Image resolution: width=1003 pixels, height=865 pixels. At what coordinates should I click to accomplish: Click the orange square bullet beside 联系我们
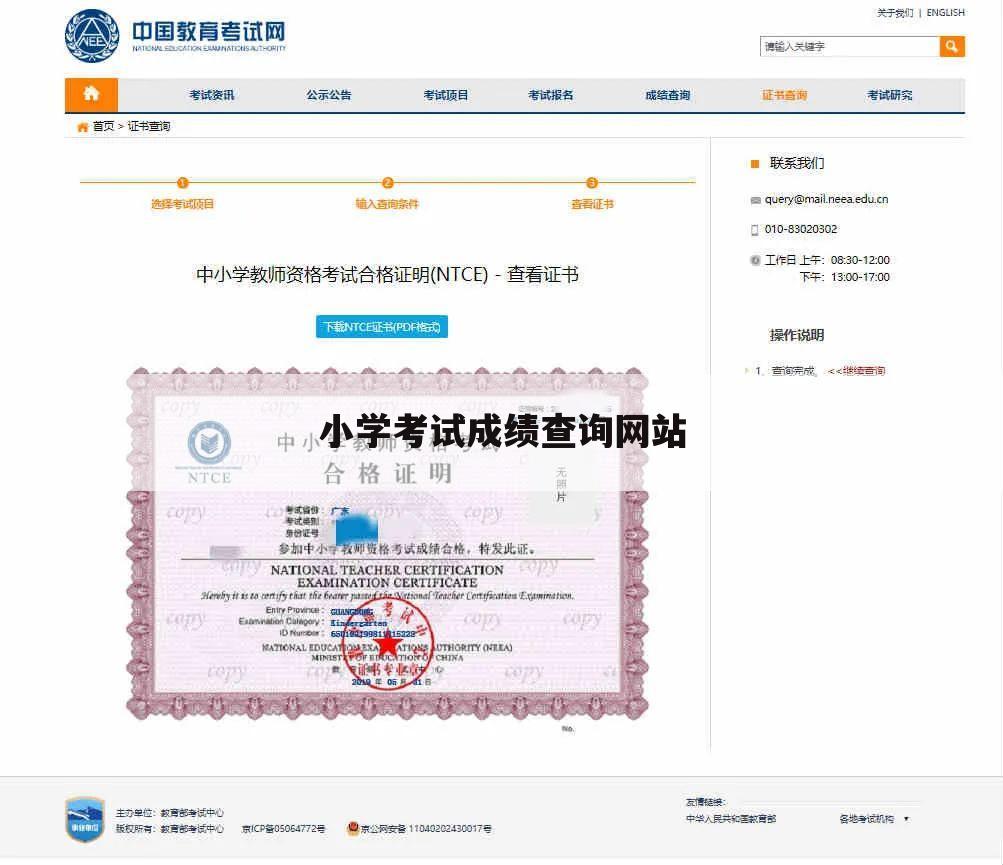pyautogui.click(x=755, y=162)
